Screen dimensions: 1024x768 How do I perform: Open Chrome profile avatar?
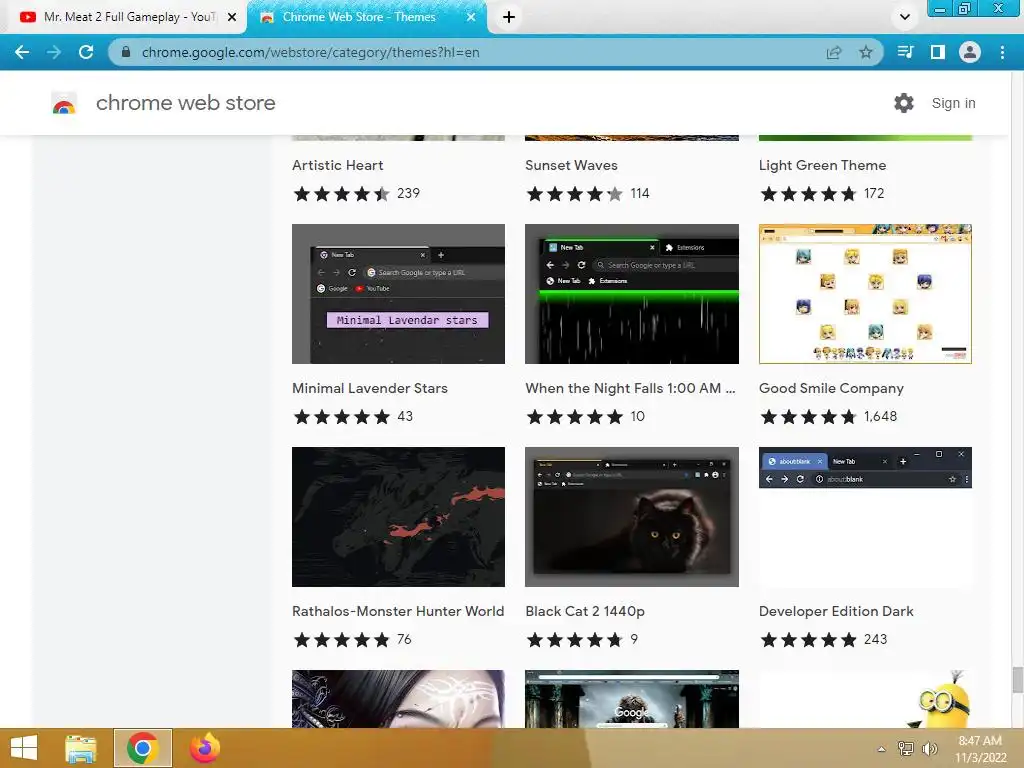point(970,52)
